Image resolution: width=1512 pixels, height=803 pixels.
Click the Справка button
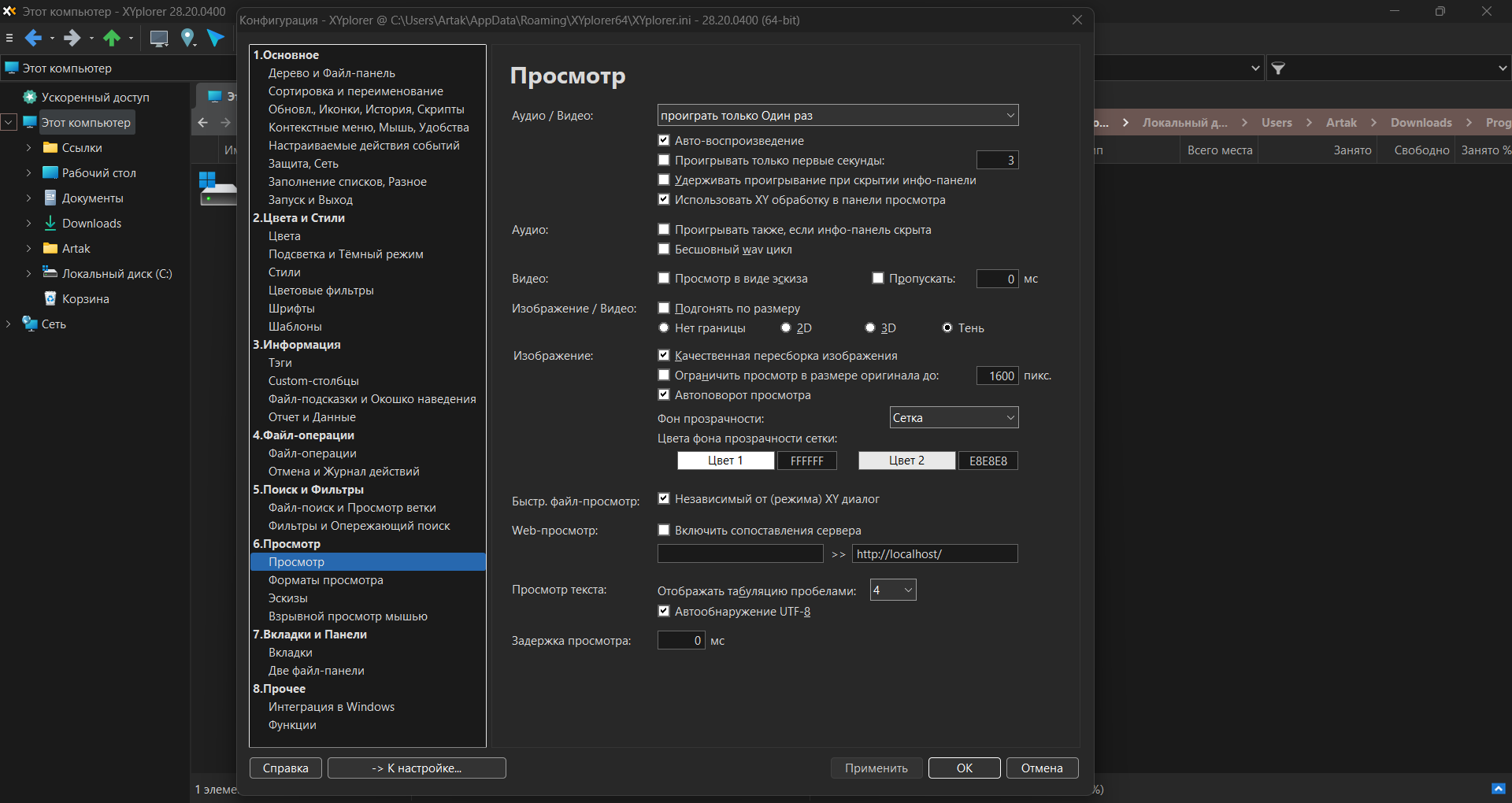click(x=285, y=768)
